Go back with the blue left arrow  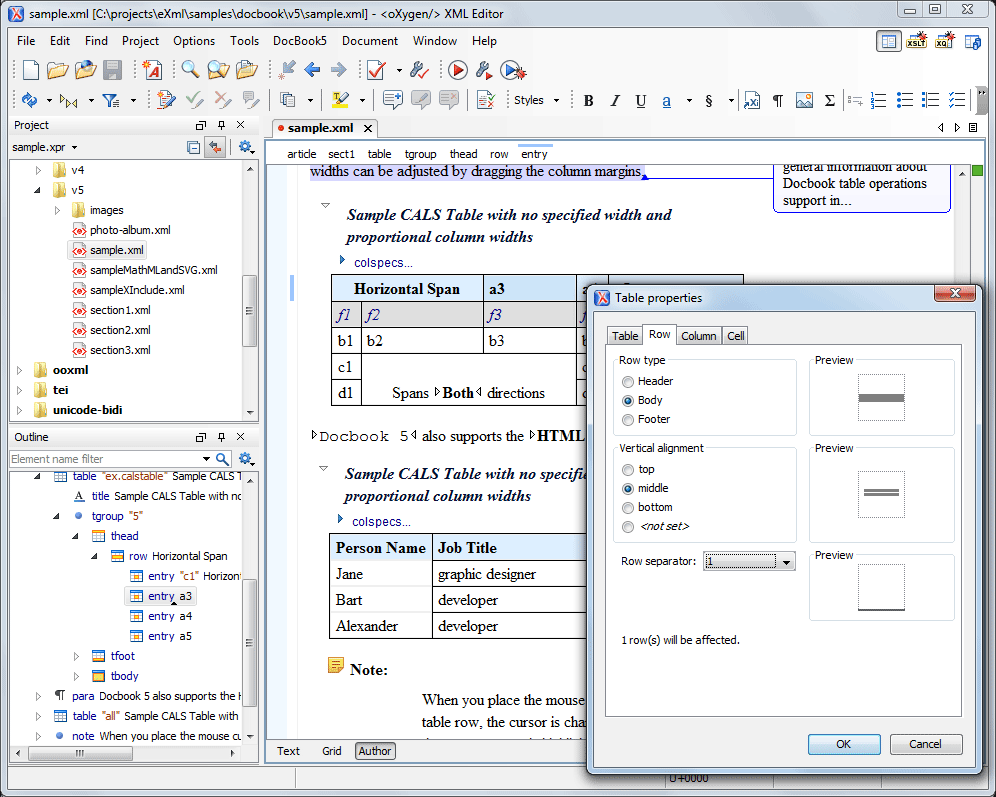click(x=312, y=70)
